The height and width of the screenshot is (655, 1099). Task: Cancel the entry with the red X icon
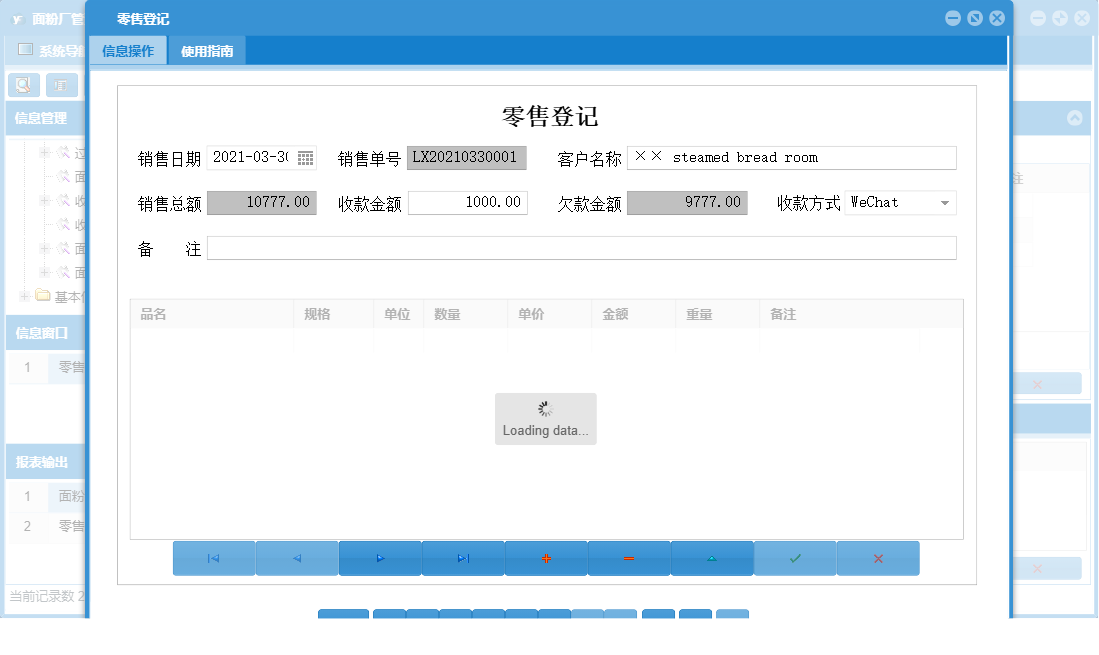[x=877, y=558]
